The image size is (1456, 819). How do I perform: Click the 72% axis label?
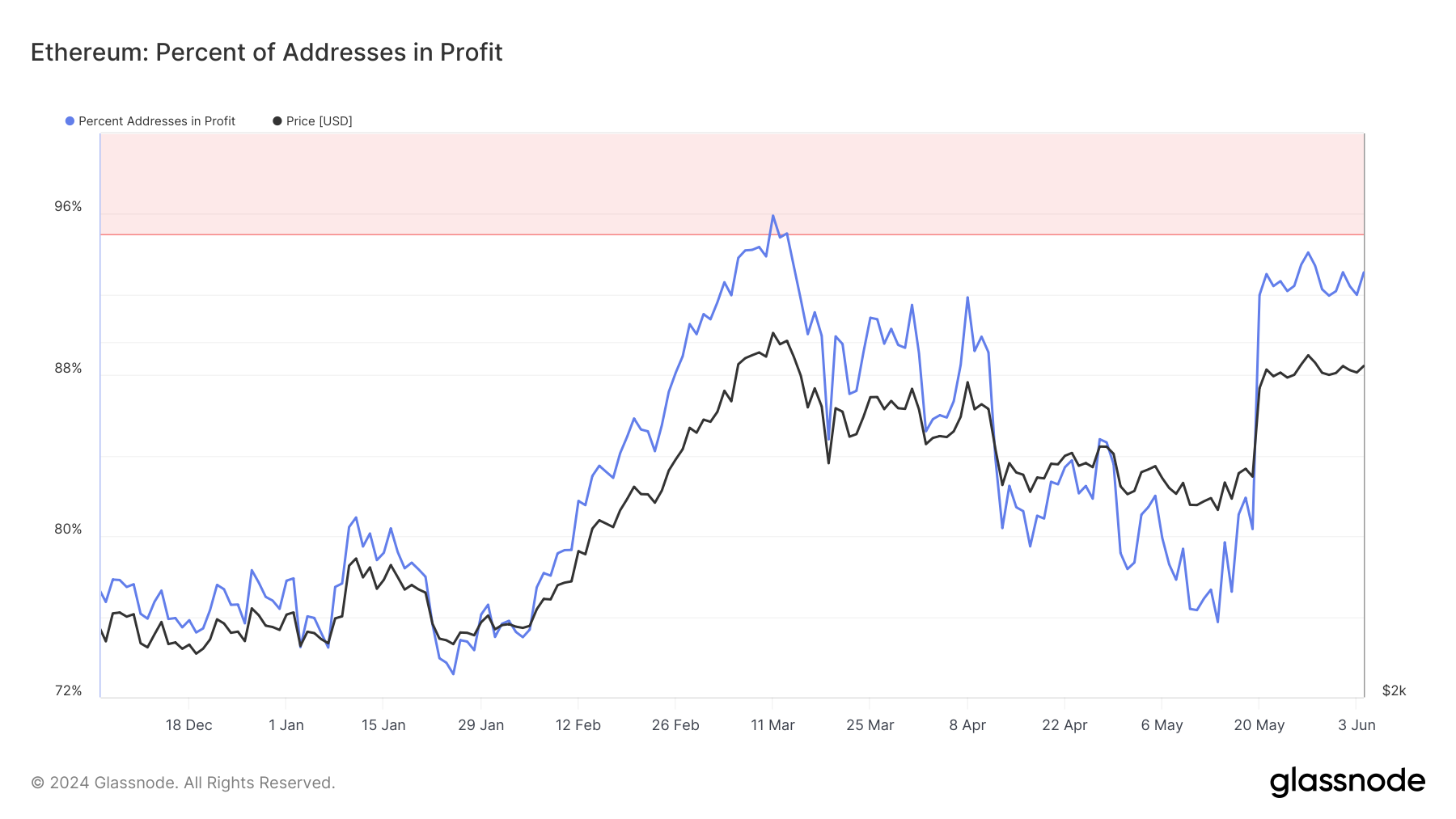pos(68,691)
